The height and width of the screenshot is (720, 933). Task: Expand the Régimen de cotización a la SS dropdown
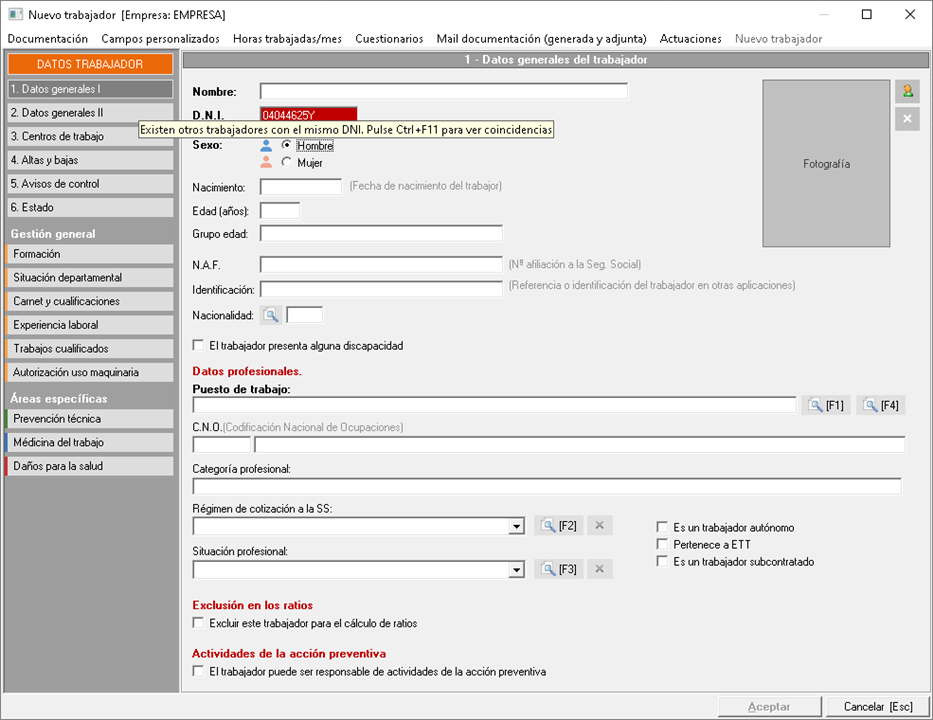click(x=516, y=527)
